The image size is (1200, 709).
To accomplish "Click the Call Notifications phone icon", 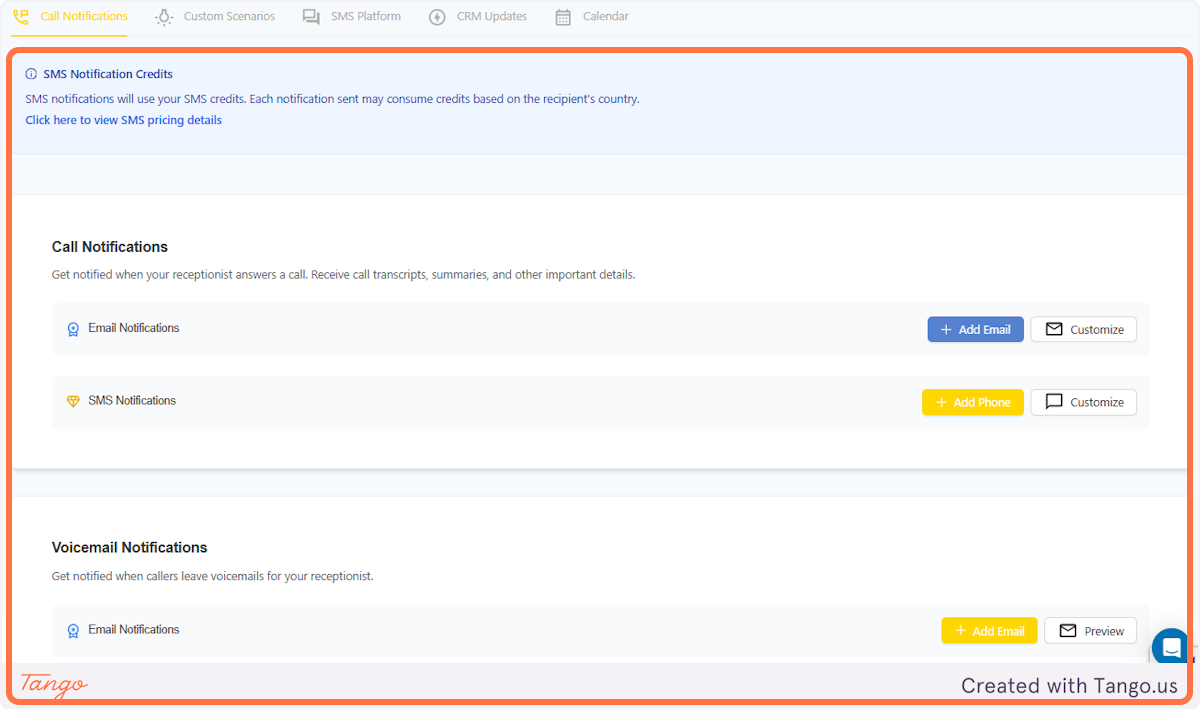I will coord(21,17).
